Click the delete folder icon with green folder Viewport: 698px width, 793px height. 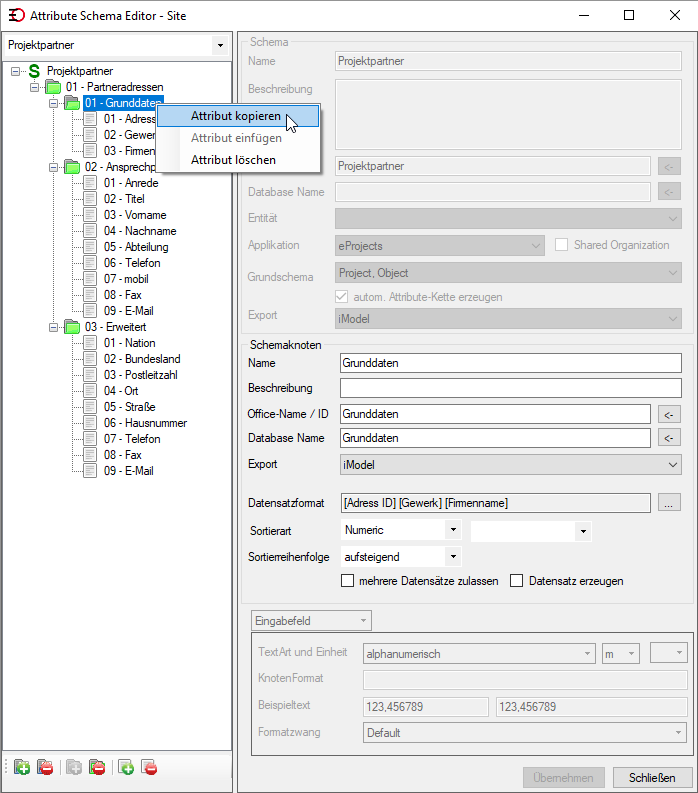(x=97, y=767)
